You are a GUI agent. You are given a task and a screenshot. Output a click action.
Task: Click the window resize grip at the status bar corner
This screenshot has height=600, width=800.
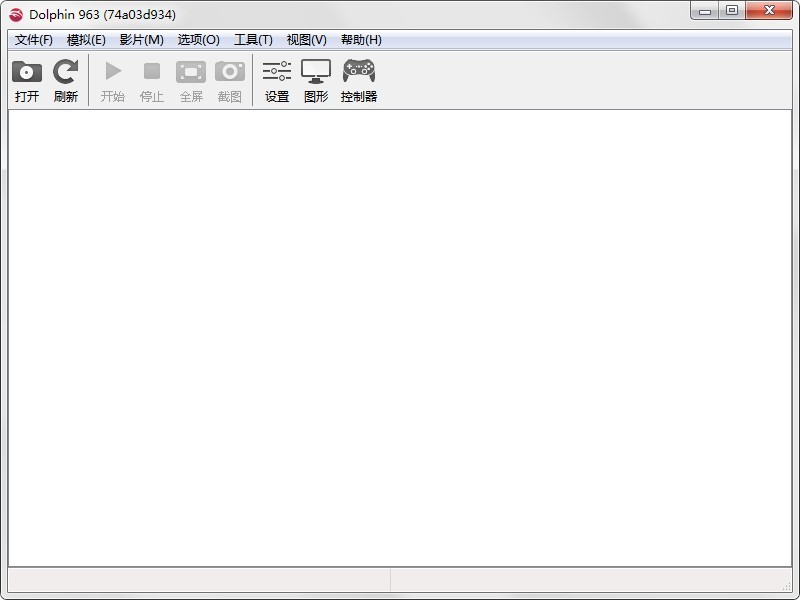coord(787,587)
